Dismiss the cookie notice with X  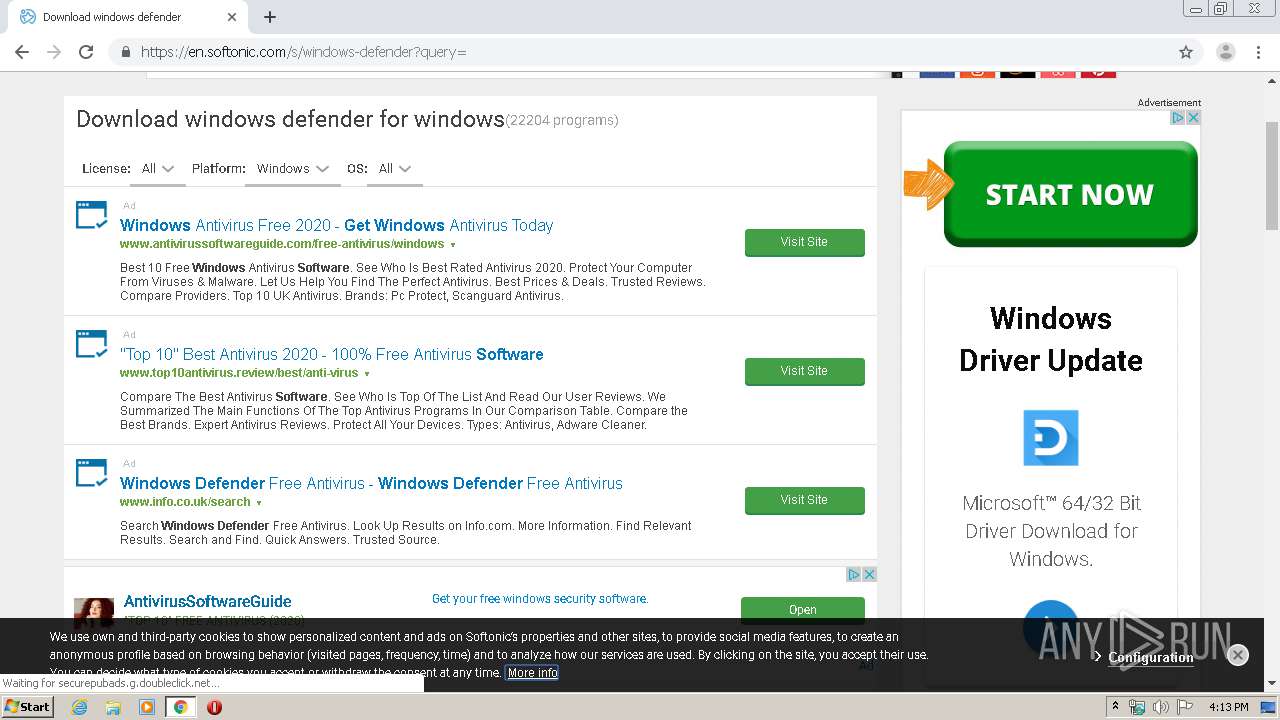click(1238, 655)
